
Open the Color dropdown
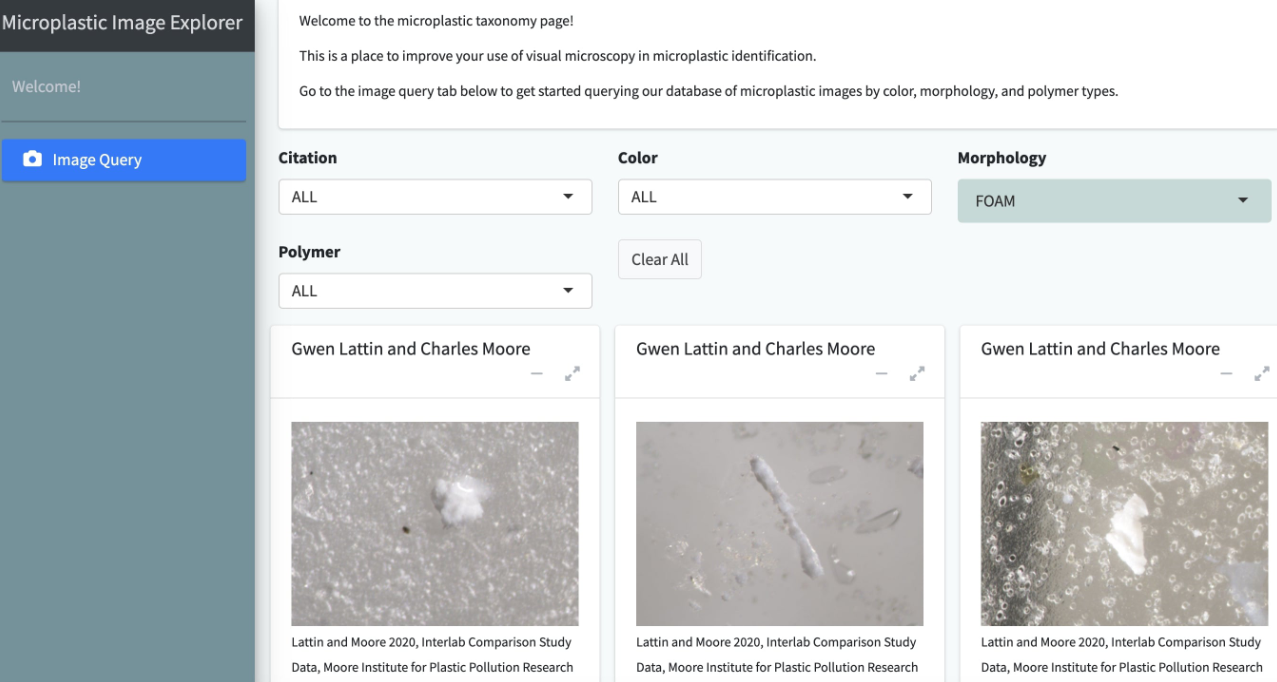tap(775, 197)
